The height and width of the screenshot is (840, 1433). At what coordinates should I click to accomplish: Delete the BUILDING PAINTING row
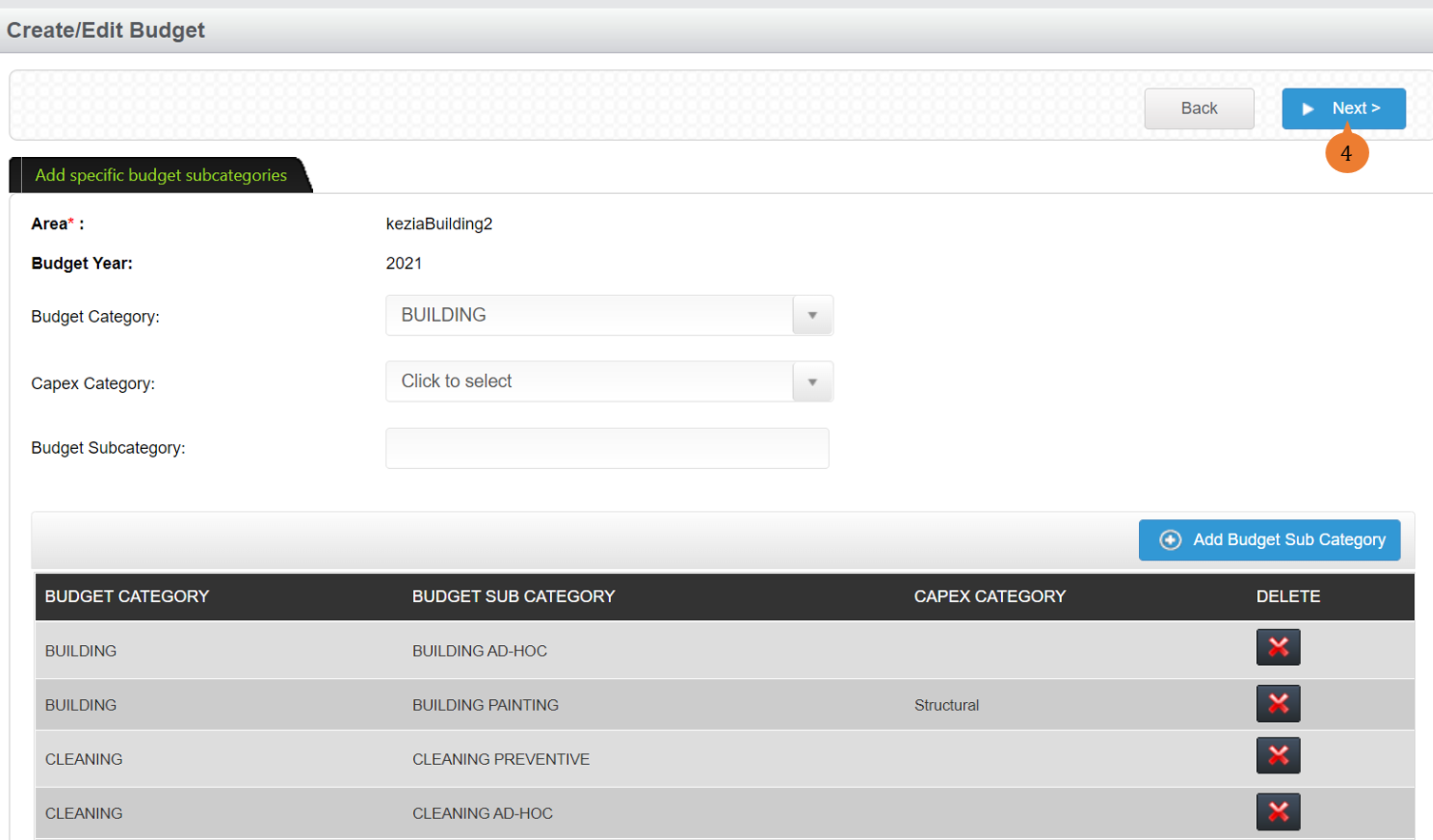click(1278, 704)
